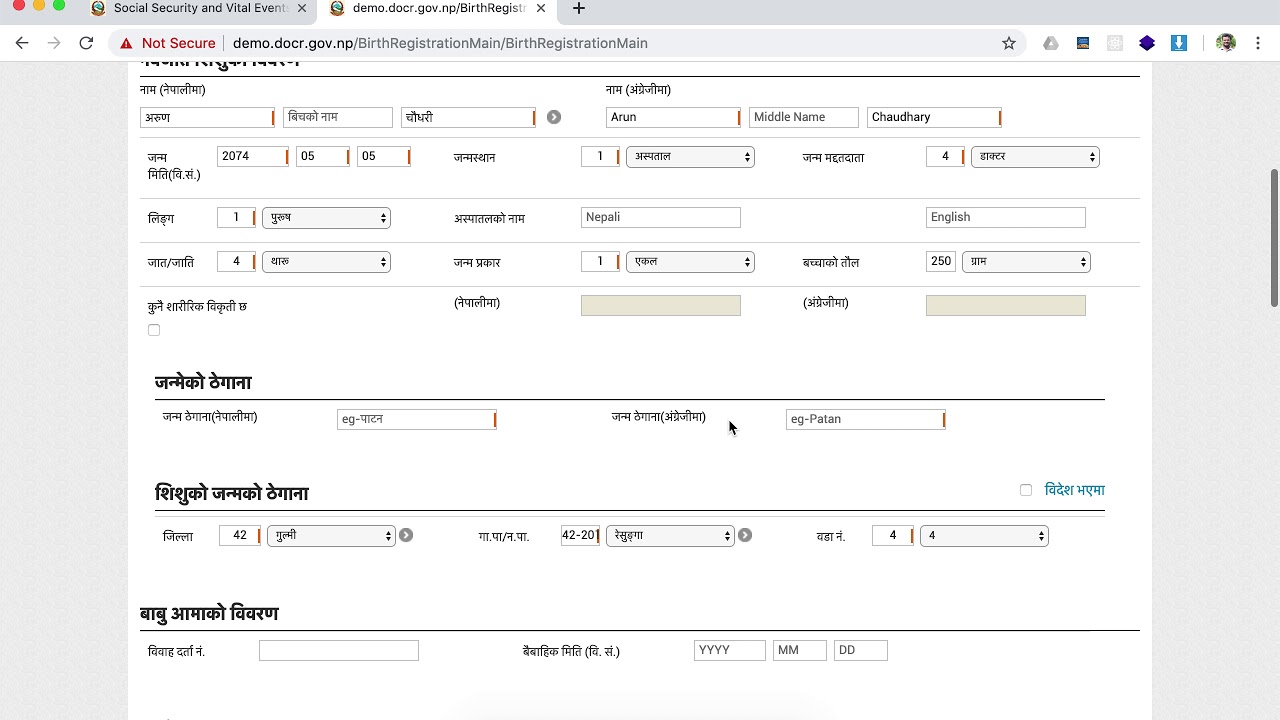1280x720 pixels.
Task: Click the dark blue diamond extension icon
Action: 1147,43
